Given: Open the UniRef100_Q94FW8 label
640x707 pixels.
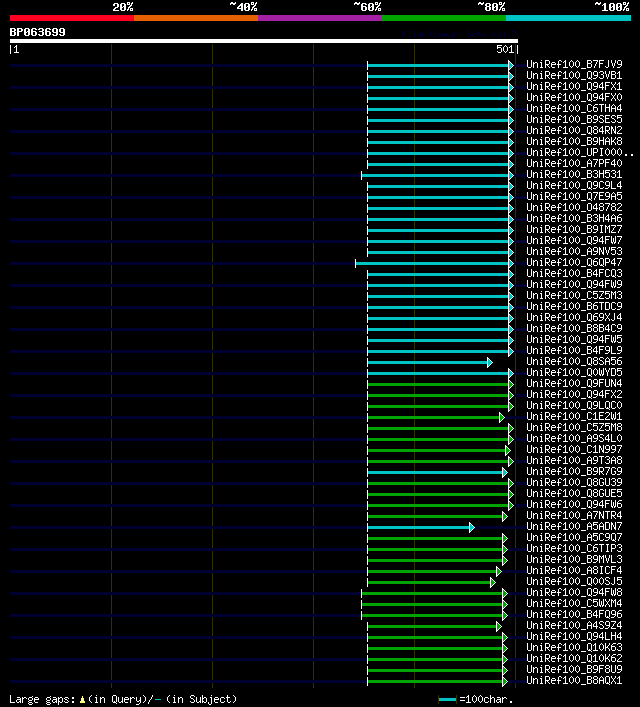Looking at the screenshot, I should click(x=574, y=592).
